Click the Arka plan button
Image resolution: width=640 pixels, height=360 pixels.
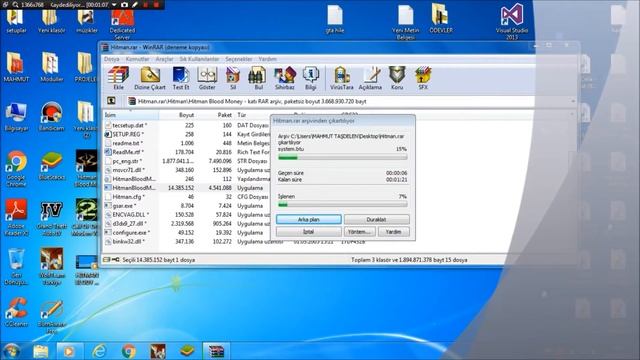pyautogui.click(x=309, y=220)
